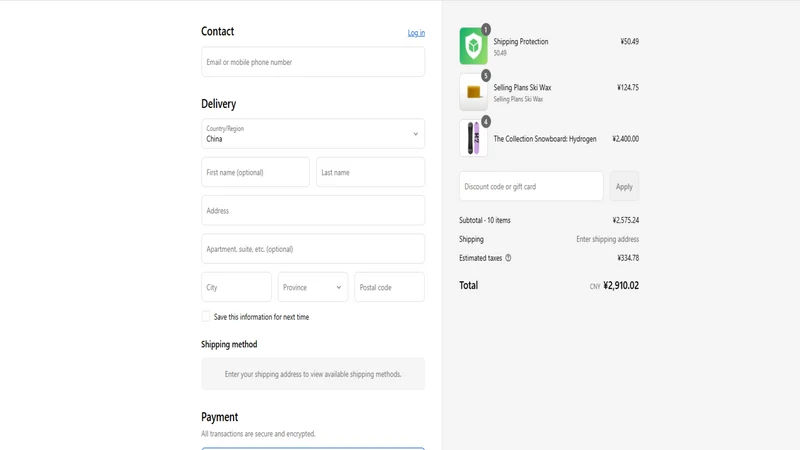Click the 'Shipping Protection' product name

(x=521, y=41)
